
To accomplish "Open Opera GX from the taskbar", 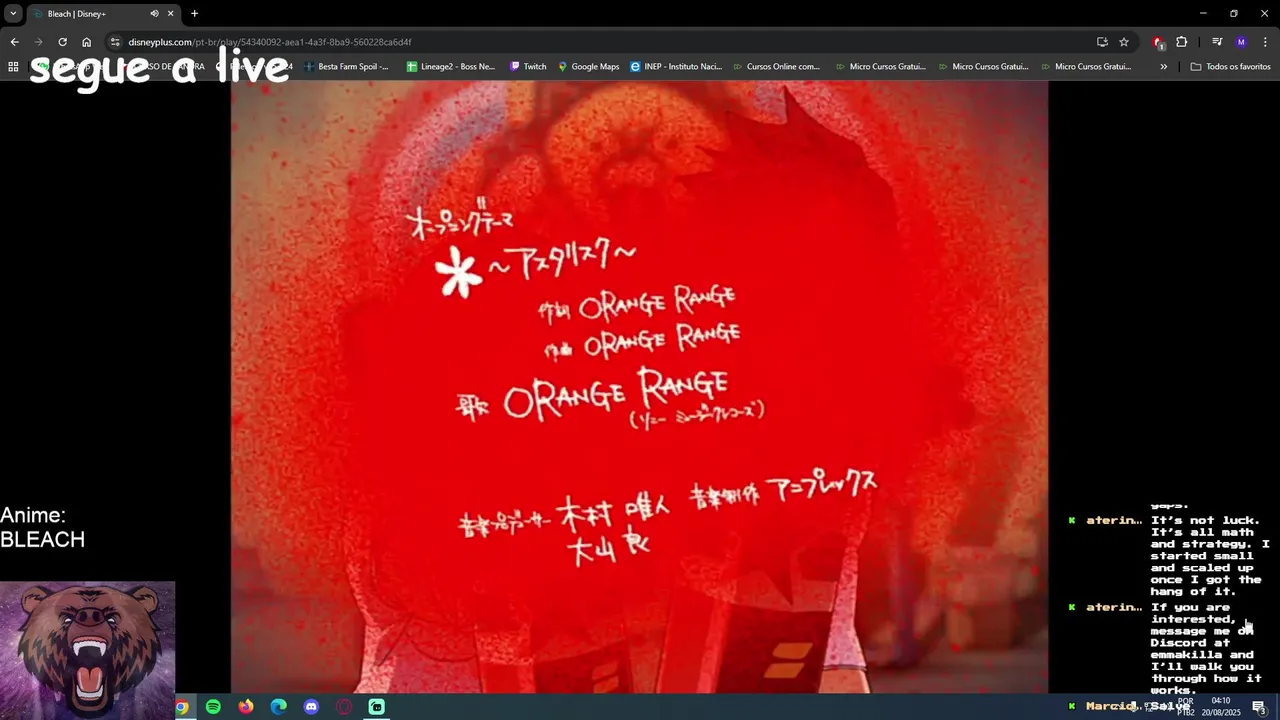I will (344, 707).
